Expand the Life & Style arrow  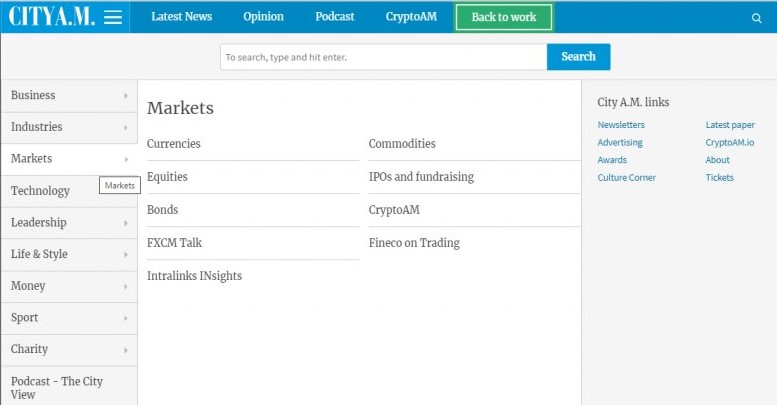(x=125, y=255)
